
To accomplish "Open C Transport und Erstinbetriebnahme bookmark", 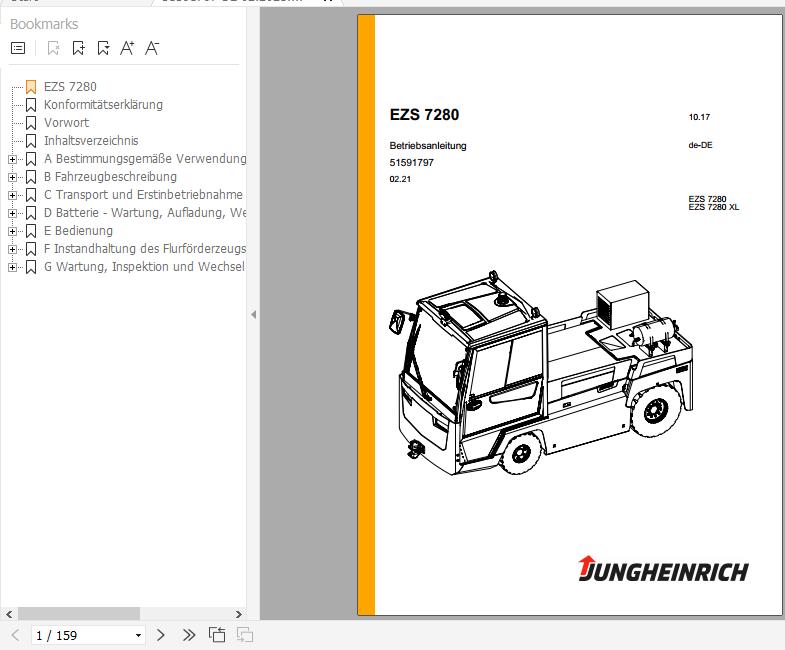I will (x=143, y=195).
